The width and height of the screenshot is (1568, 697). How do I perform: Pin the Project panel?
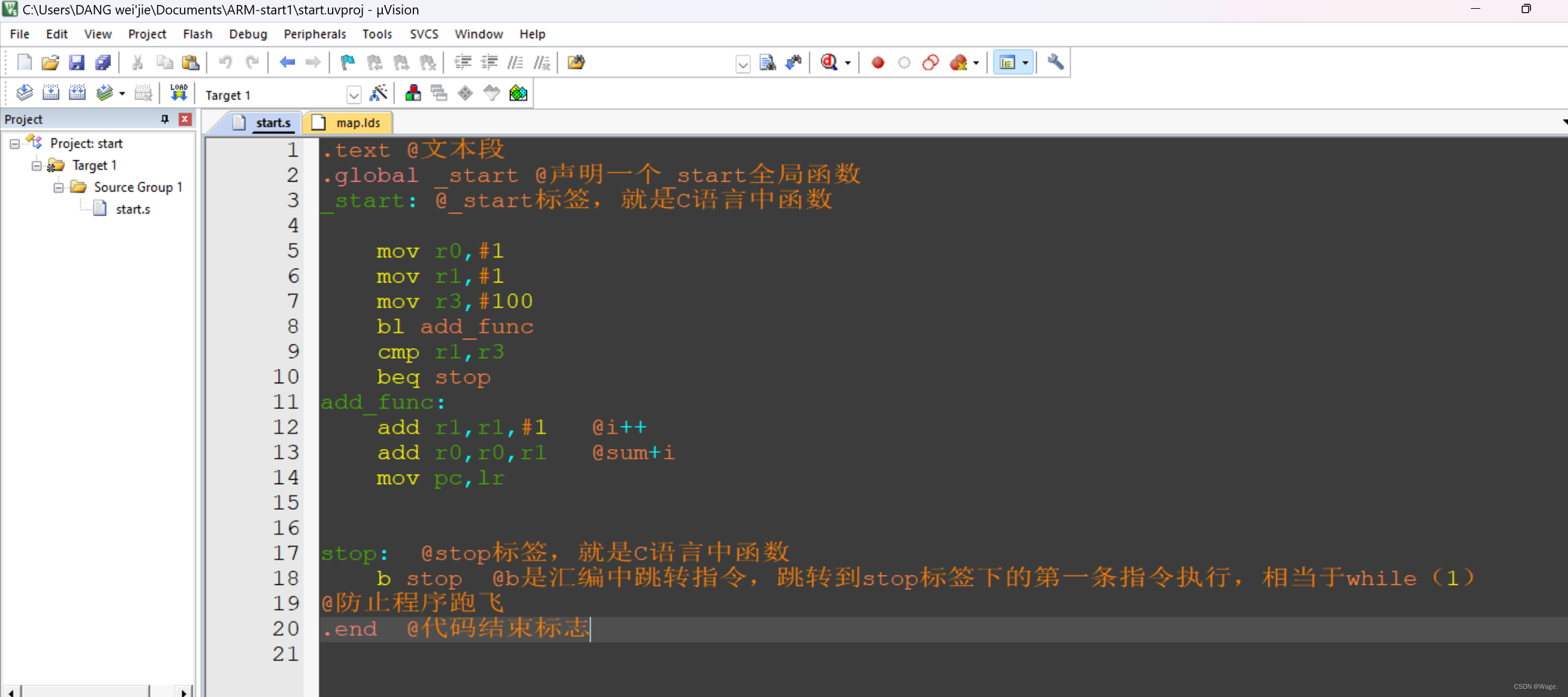[x=165, y=119]
